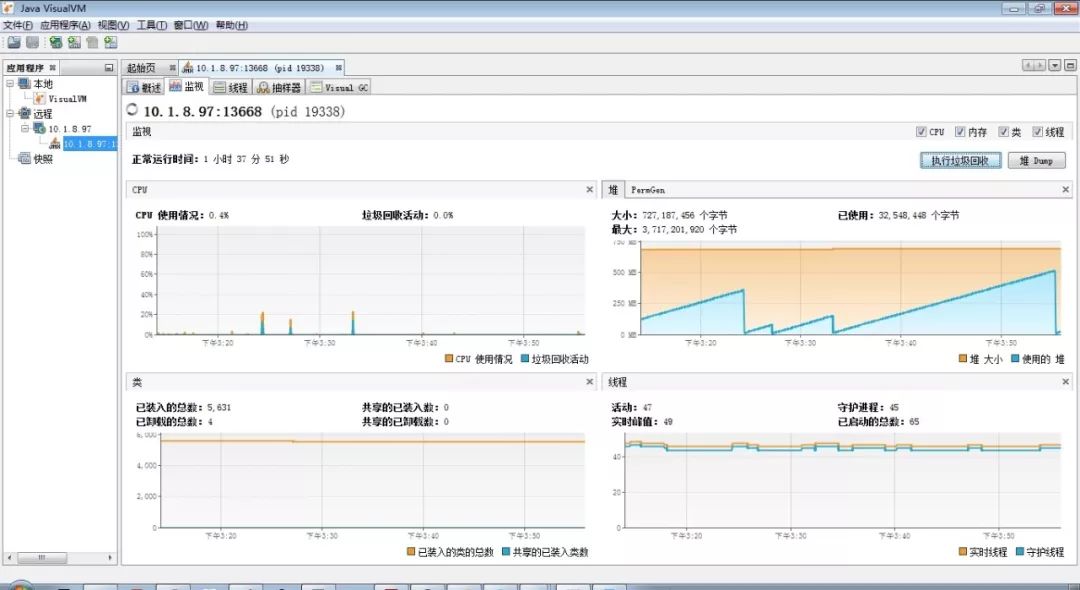This screenshot has height=590, width=1080.
Task: Open the 窗口(W) menu
Action: (x=191, y=25)
